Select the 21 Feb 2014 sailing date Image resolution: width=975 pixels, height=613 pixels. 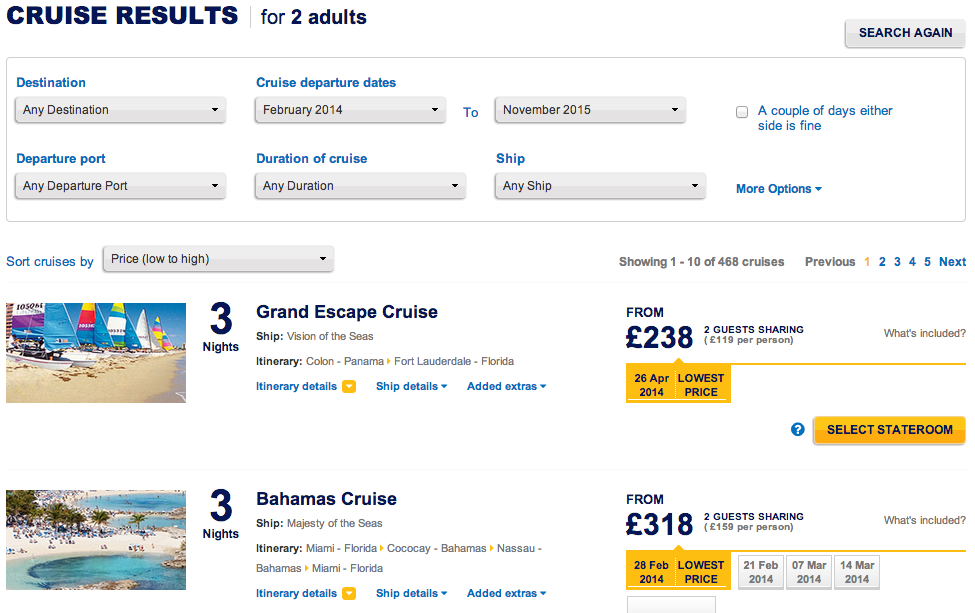click(x=761, y=572)
